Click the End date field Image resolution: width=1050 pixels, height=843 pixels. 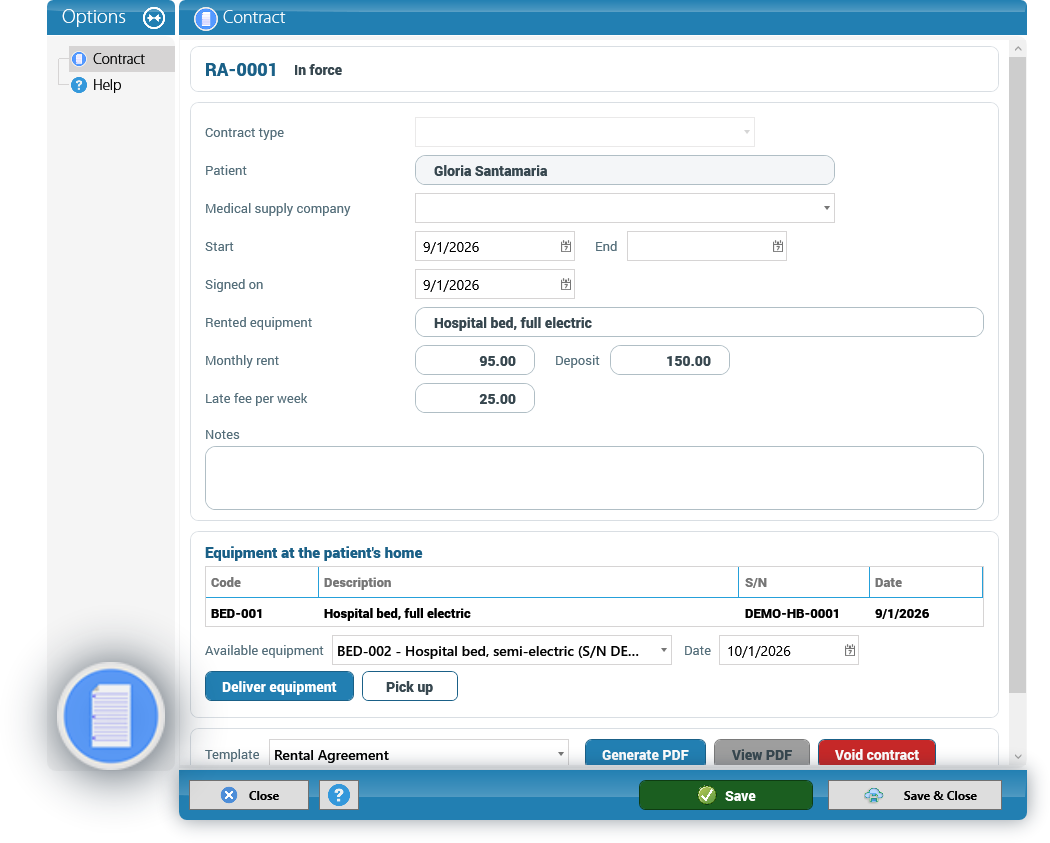tap(706, 246)
